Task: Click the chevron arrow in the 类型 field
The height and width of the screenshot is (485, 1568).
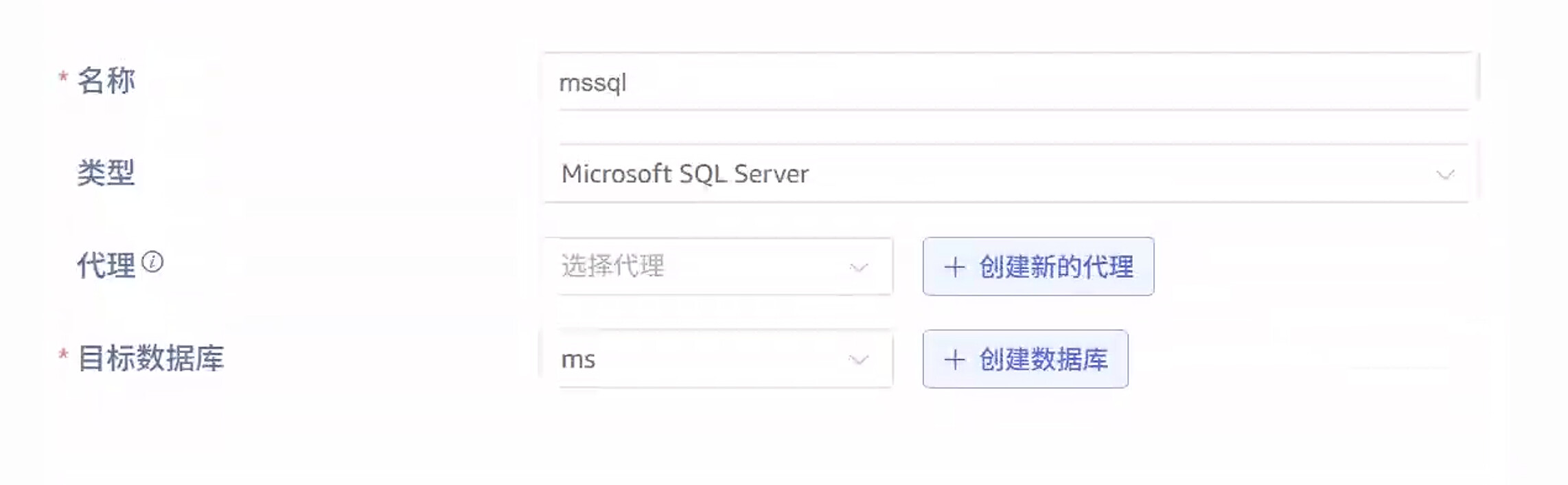Action: click(1444, 174)
